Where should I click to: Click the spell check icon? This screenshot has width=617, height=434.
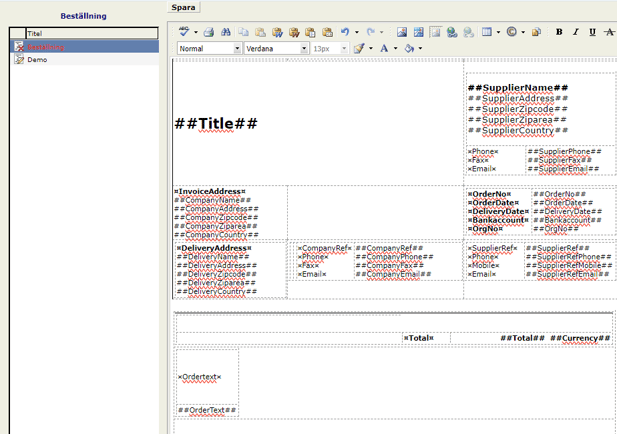(184, 32)
